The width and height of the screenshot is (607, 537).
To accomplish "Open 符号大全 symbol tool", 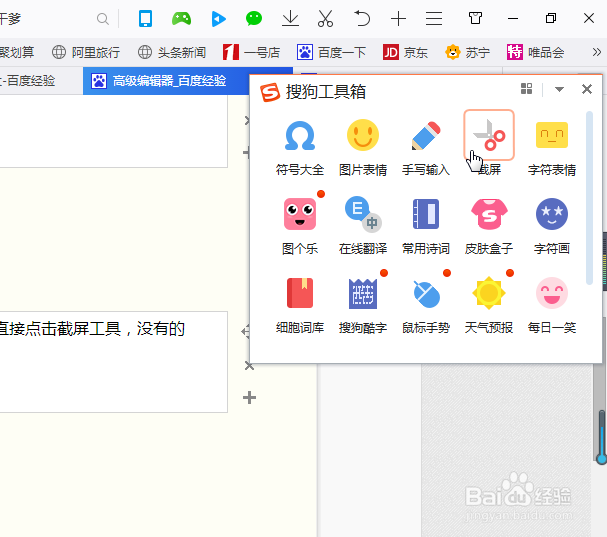I will (x=300, y=147).
